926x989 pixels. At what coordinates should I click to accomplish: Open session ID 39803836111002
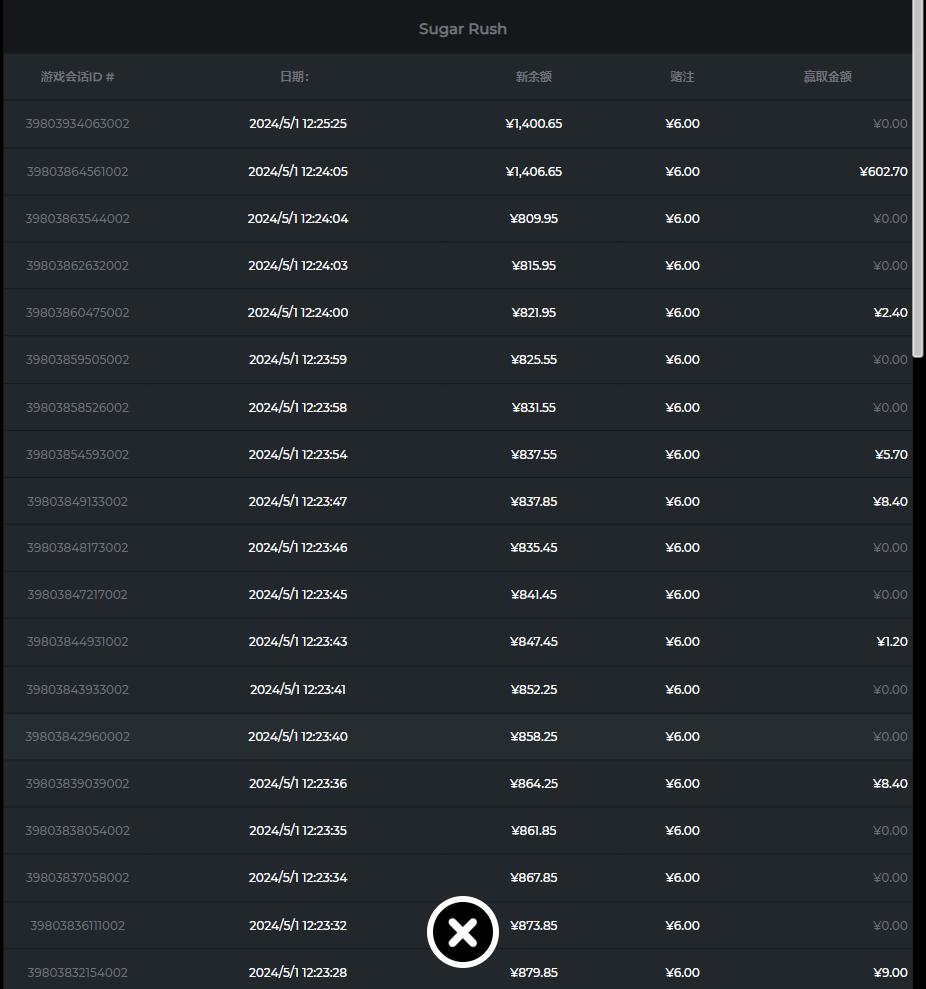coord(78,925)
